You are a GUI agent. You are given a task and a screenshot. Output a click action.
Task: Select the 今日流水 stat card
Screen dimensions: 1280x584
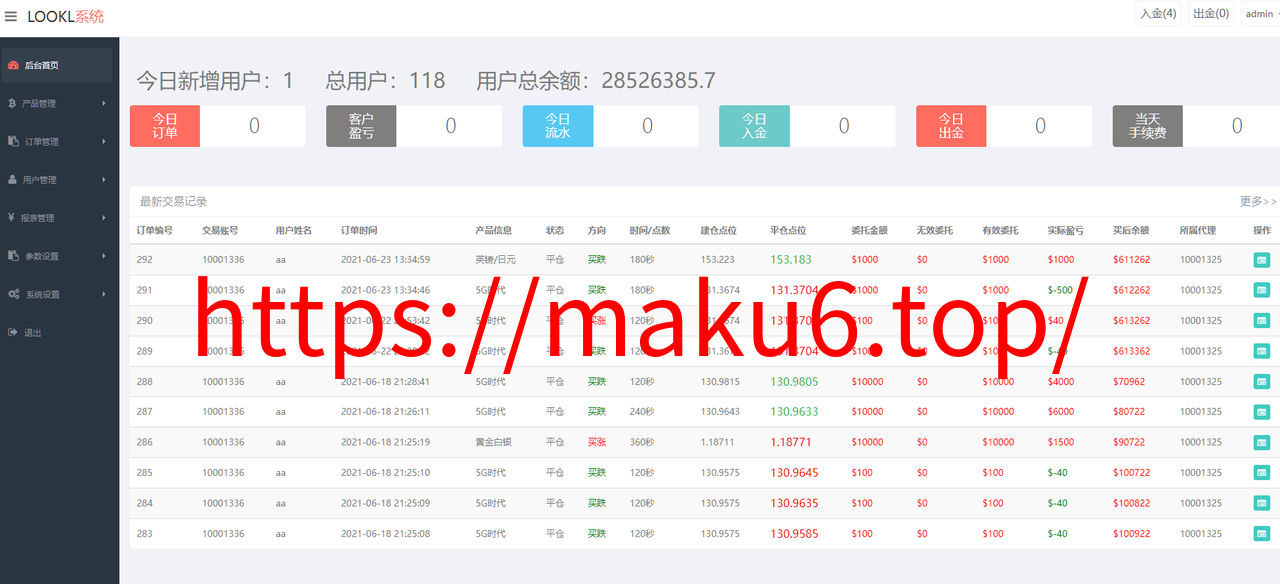point(611,126)
